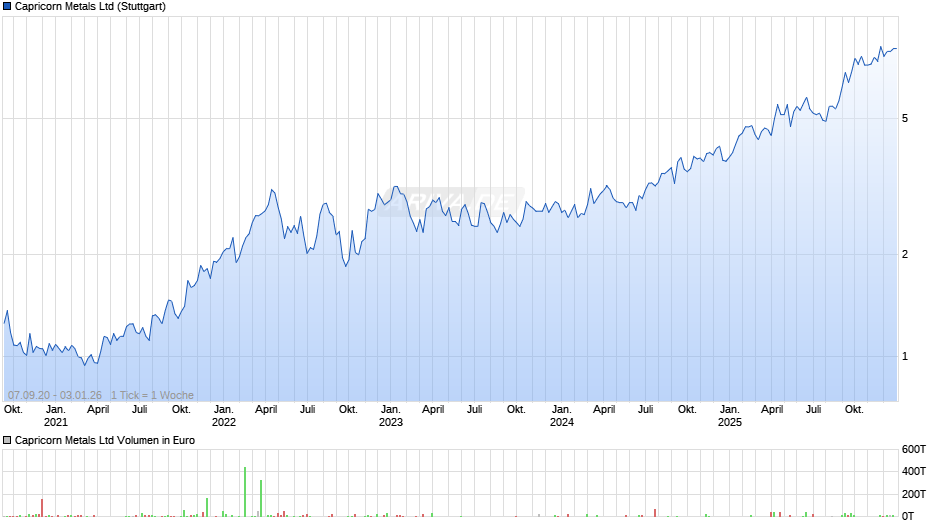
Task: Select the 'Capricorn Metals Ltd (Stuttgart)' chart title
Action: (91, 7)
